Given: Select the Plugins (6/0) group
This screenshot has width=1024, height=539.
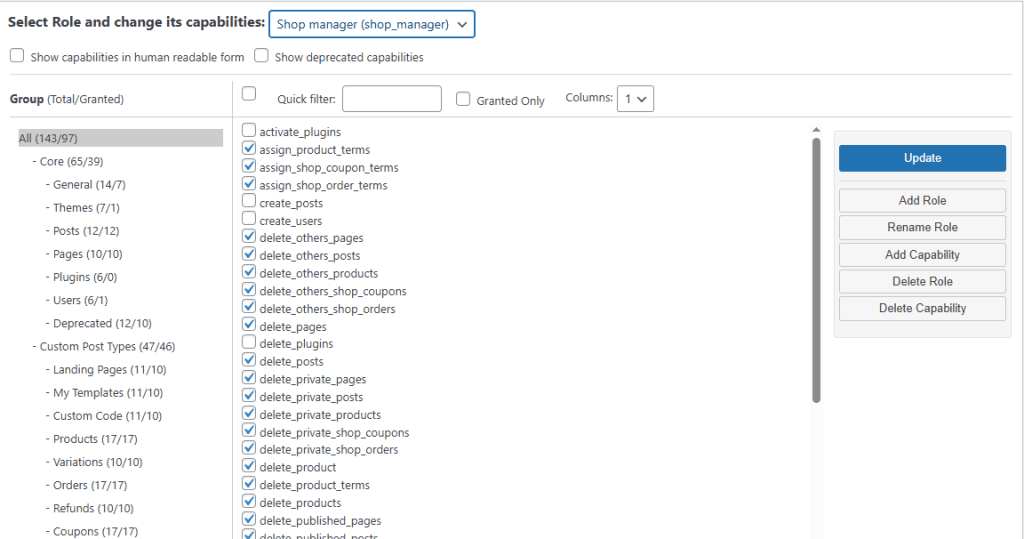Looking at the screenshot, I should click(x=85, y=277).
